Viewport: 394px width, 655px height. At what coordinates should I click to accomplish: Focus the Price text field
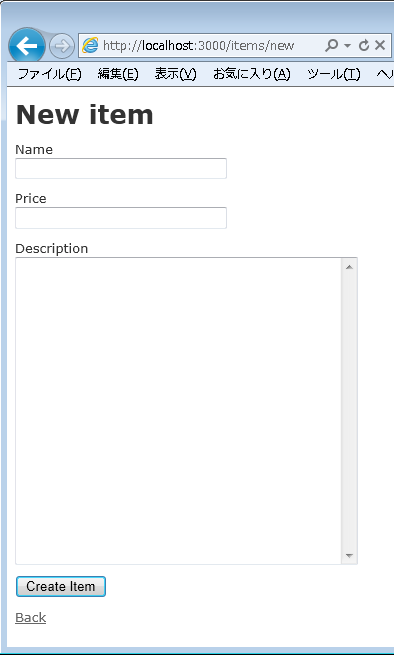click(121, 218)
